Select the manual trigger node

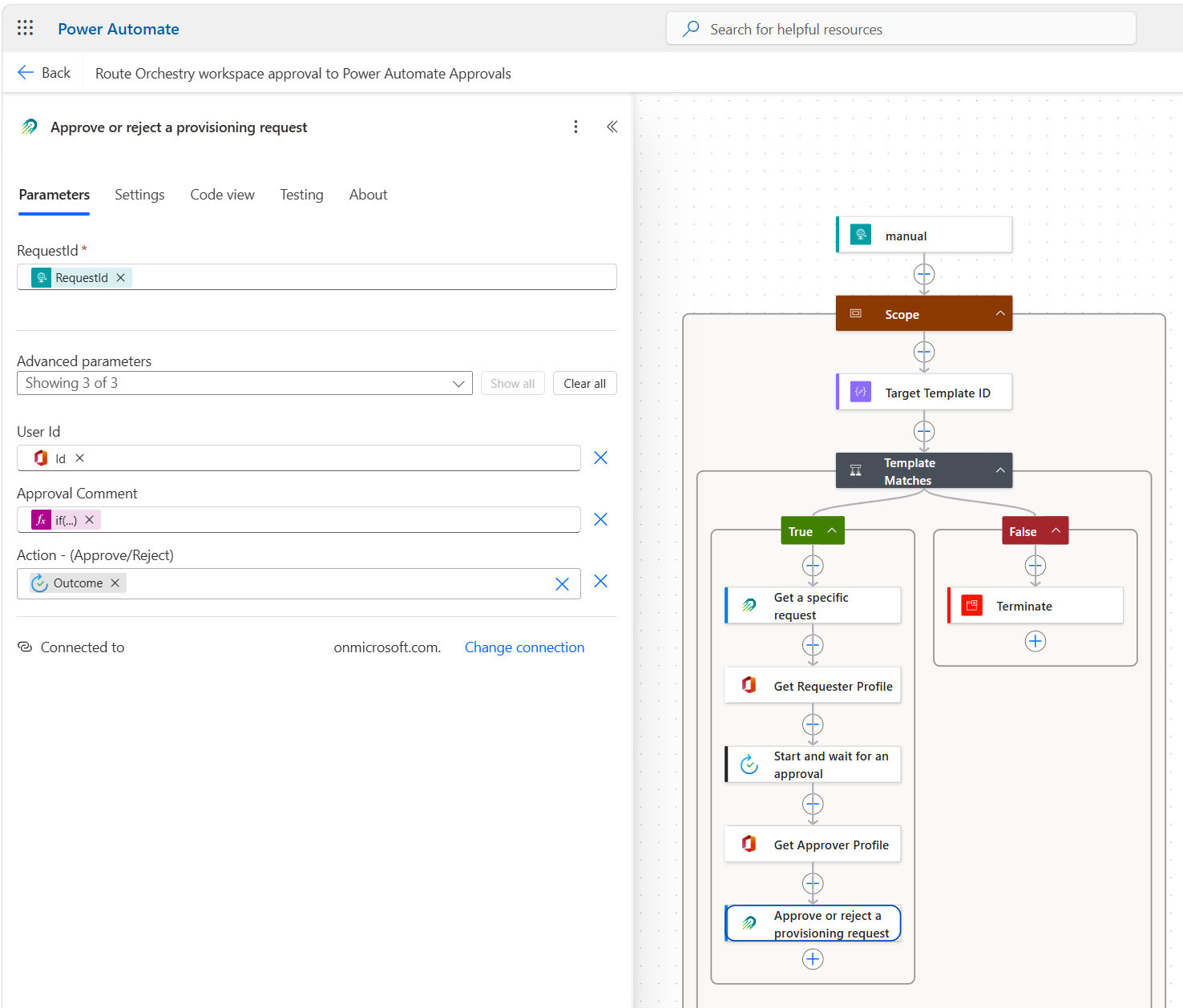coord(924,235)
